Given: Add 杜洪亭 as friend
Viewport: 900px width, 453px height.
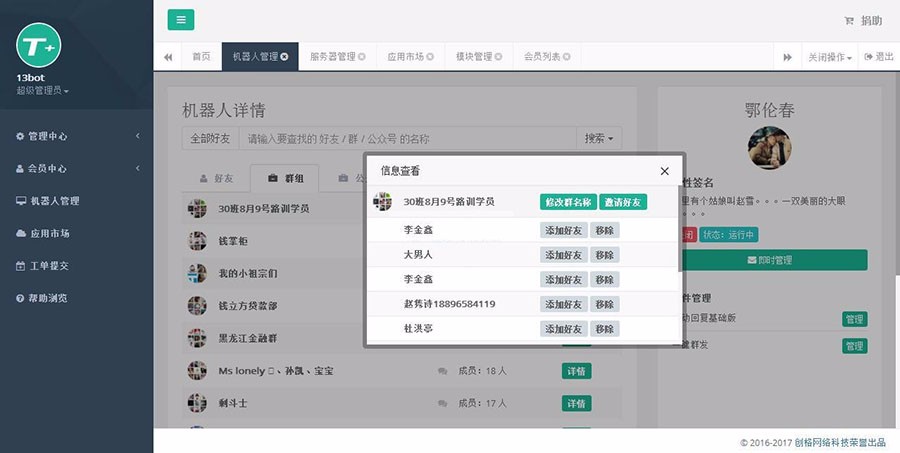Looking at the screenshot, I should (x=564, y=329).
